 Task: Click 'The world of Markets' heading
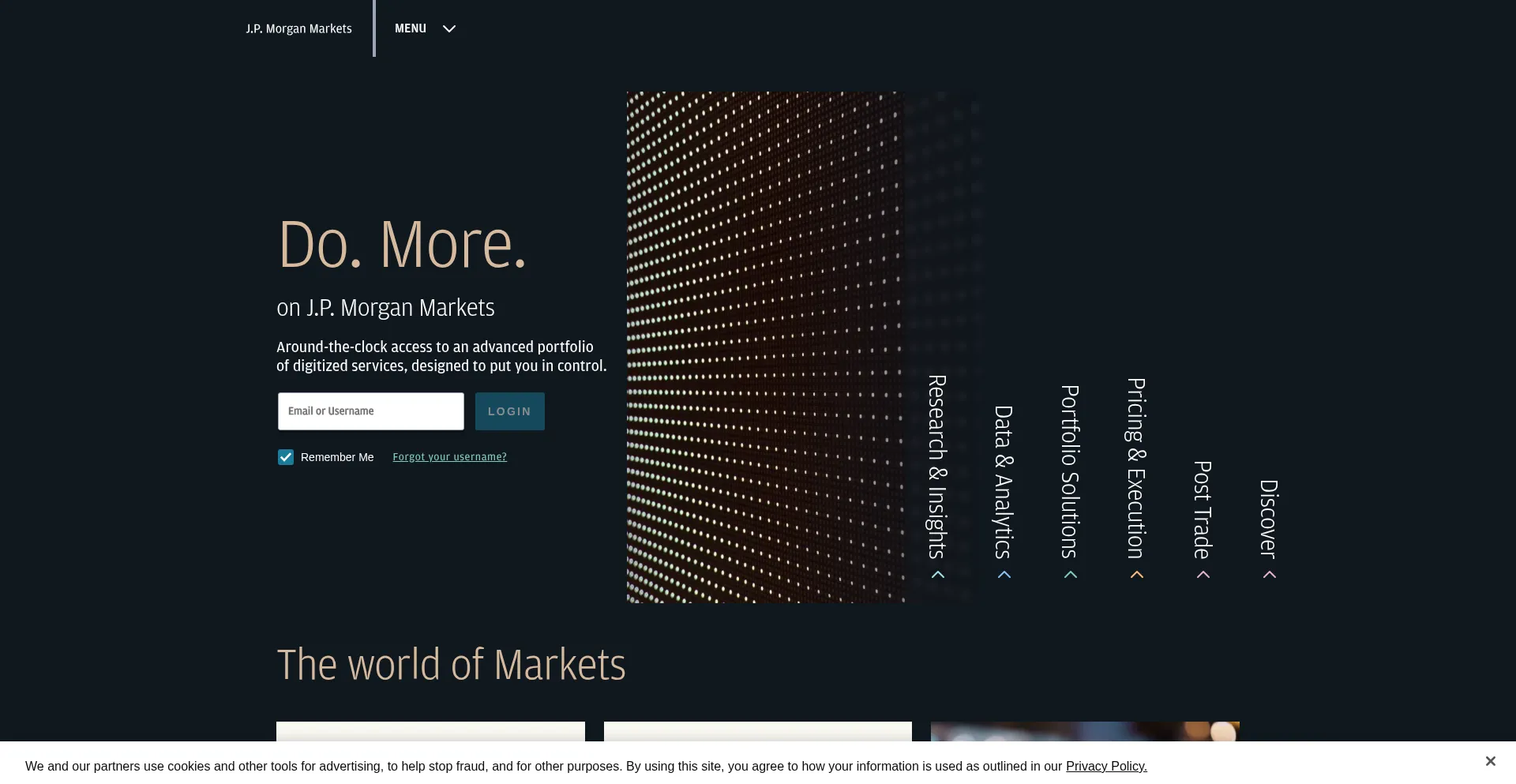pyautogui.click(x=451, y=665)
